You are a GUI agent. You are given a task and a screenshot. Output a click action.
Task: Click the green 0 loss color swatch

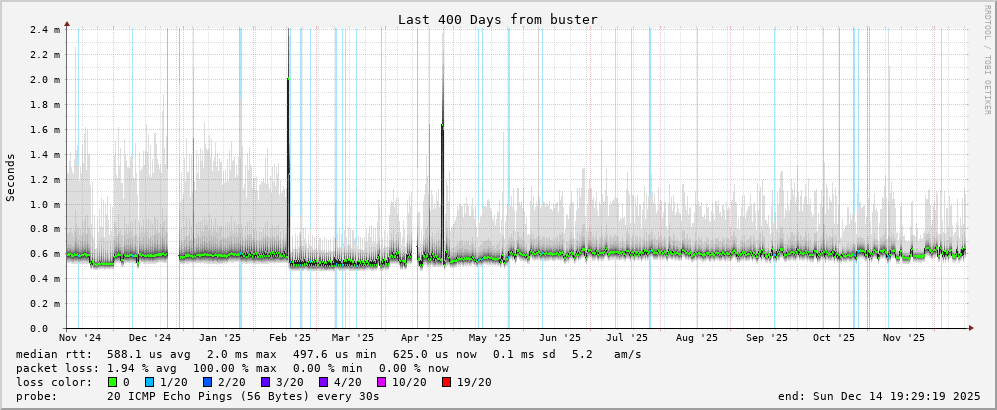pos(112,382)
